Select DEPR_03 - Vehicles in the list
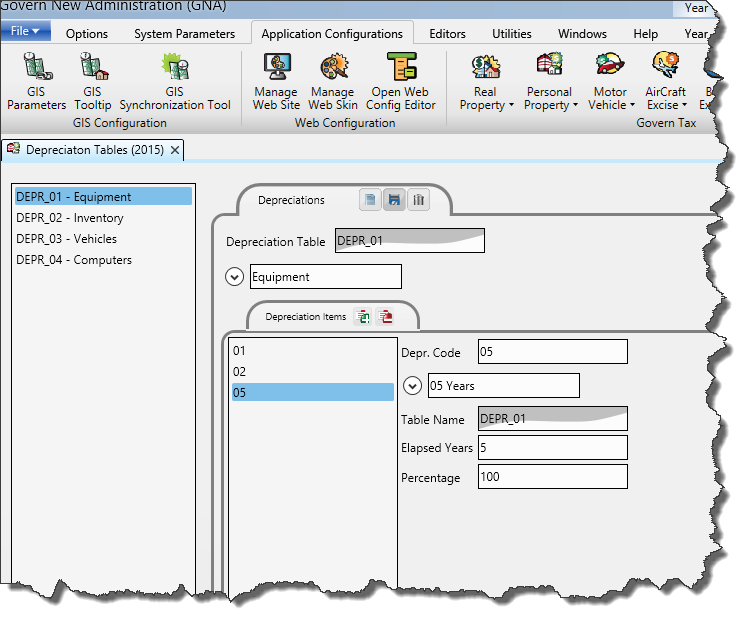 click(x=67, y=239)
